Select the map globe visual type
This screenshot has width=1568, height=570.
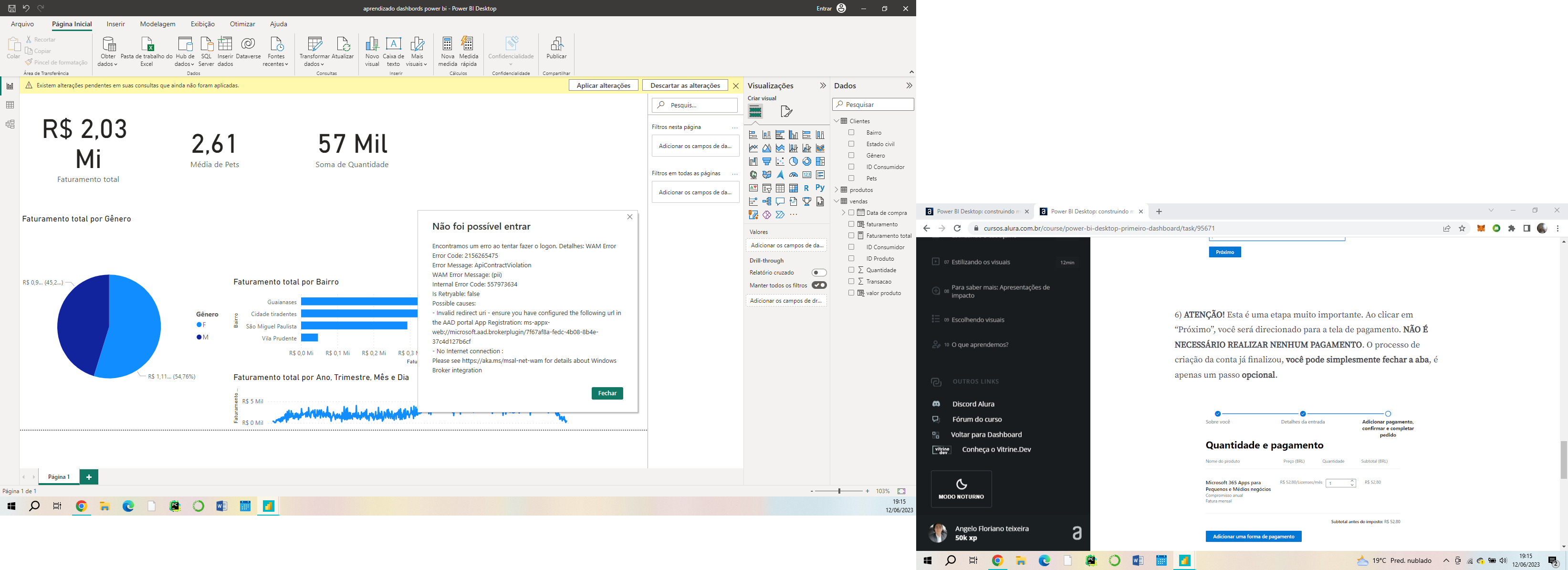click(753, 175)
